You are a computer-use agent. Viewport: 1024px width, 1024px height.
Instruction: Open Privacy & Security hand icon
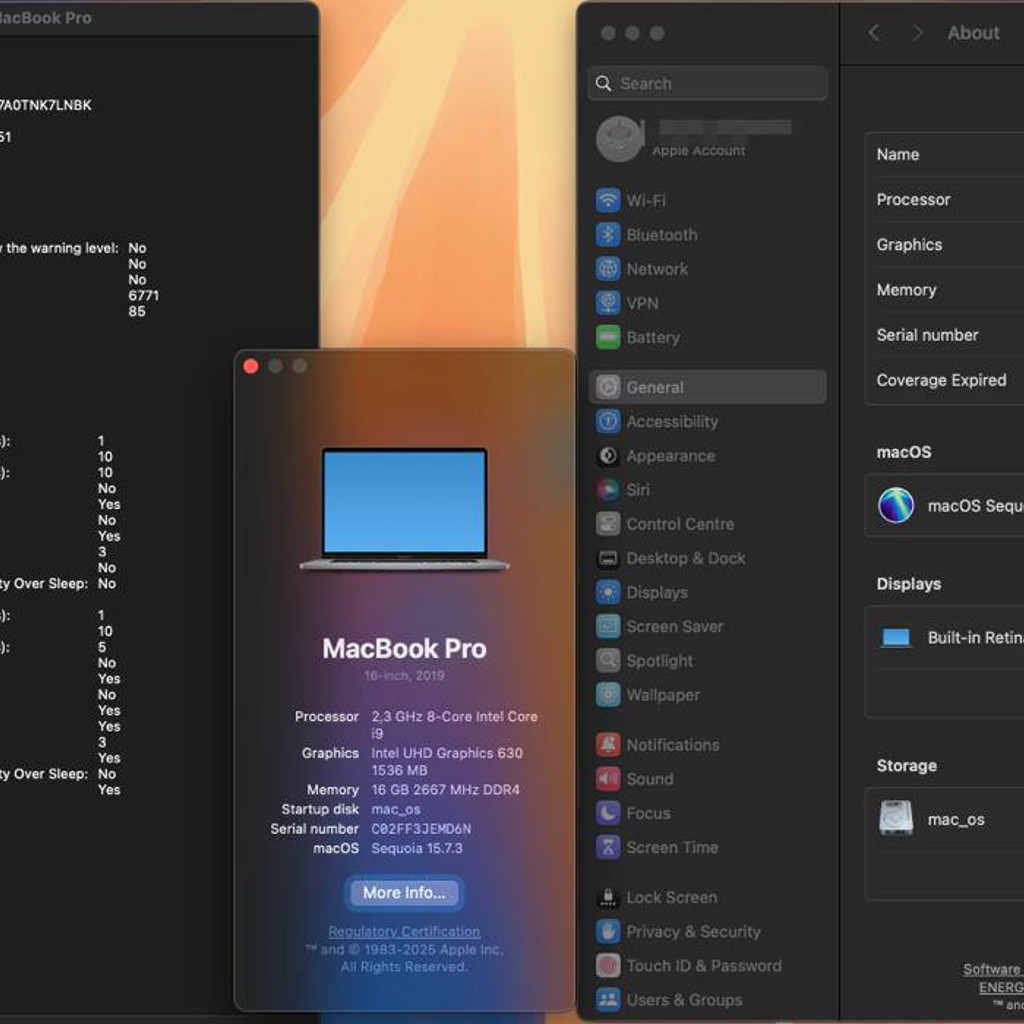(x=607, y=931)
